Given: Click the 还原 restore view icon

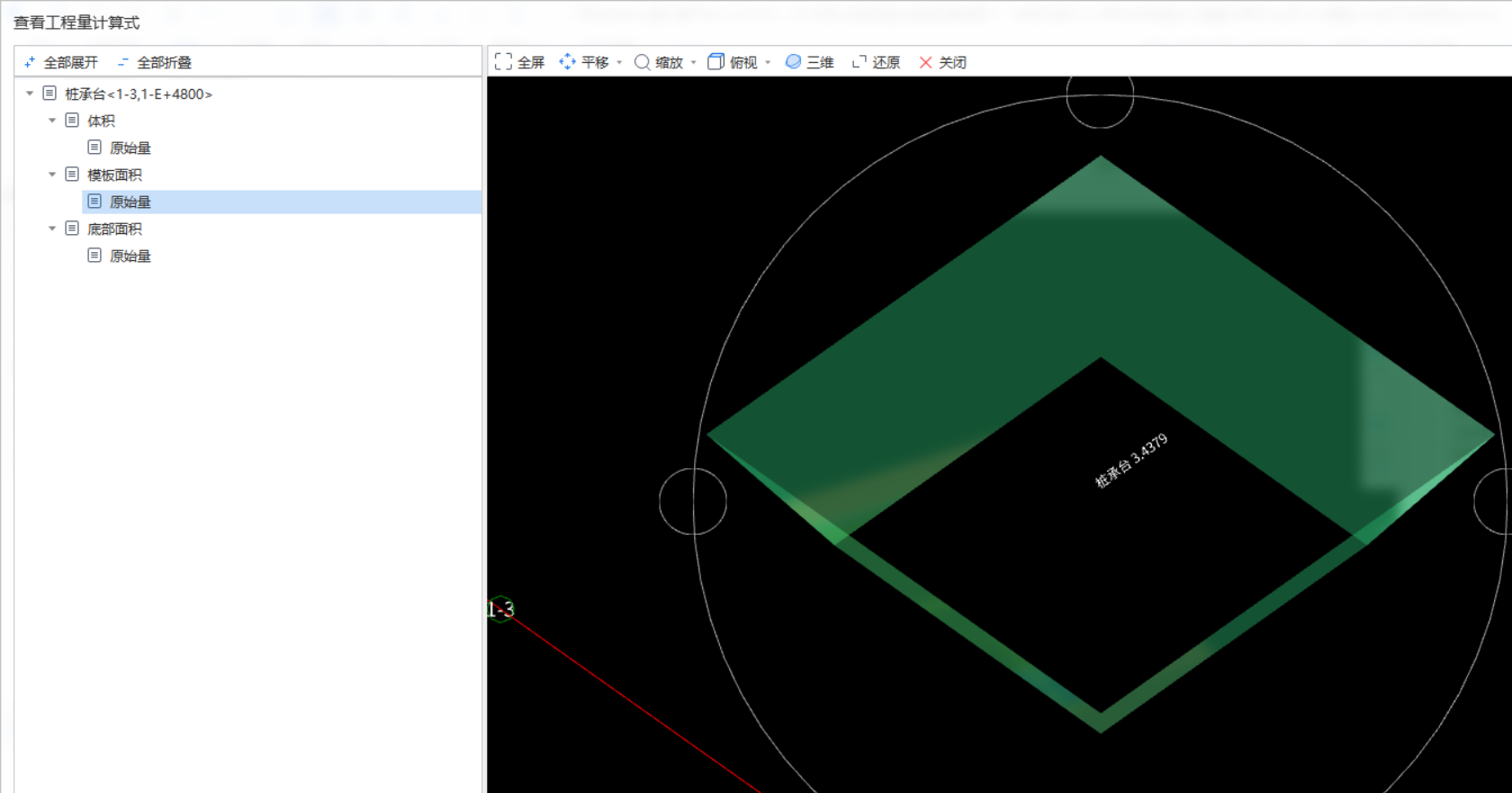Looking at the screenshot, I should (859, 61).
